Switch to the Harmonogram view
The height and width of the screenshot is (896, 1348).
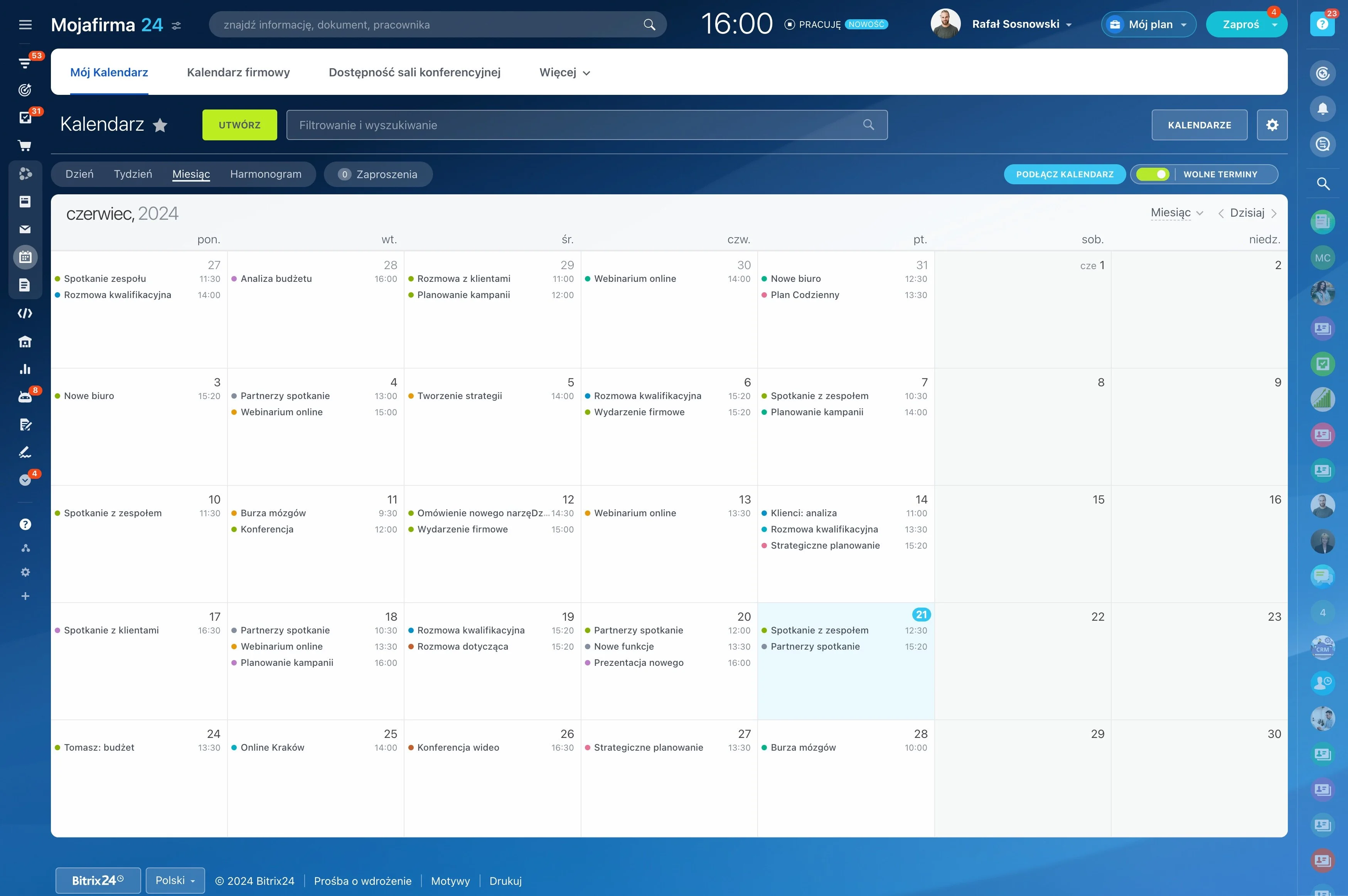(x=266, y=174)
